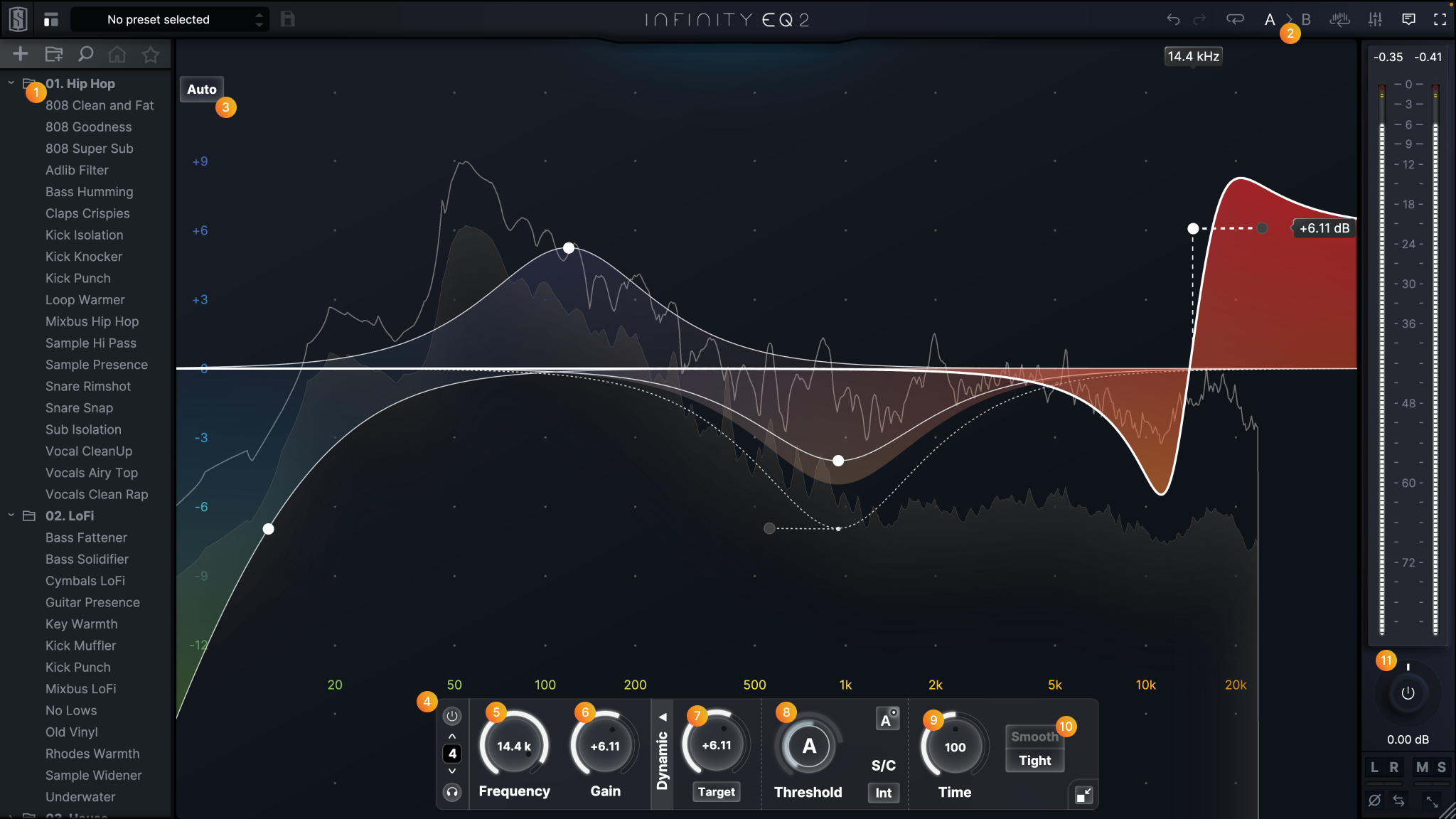Open plugin settings with the sliders icon

coord(1374,19)
